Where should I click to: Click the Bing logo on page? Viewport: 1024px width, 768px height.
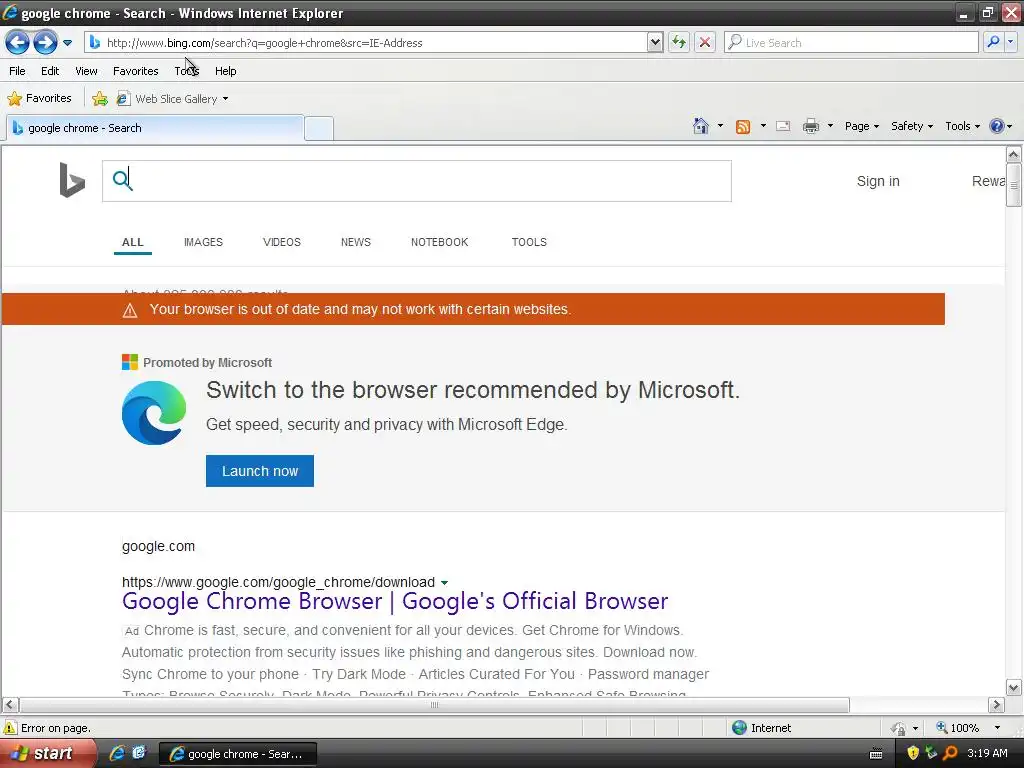(72, 180)
